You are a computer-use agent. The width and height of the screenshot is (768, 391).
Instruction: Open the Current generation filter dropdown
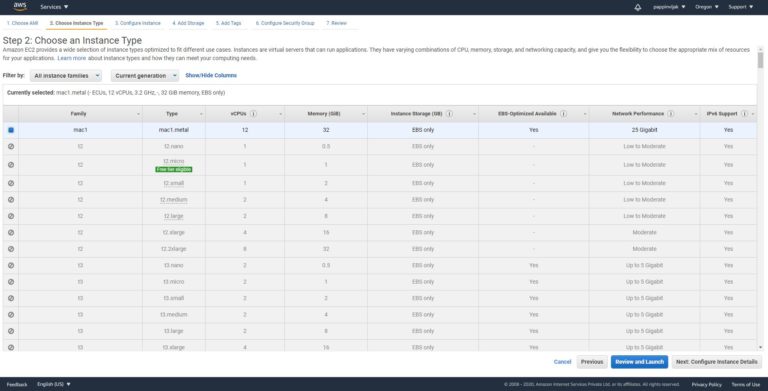point(145,75)
